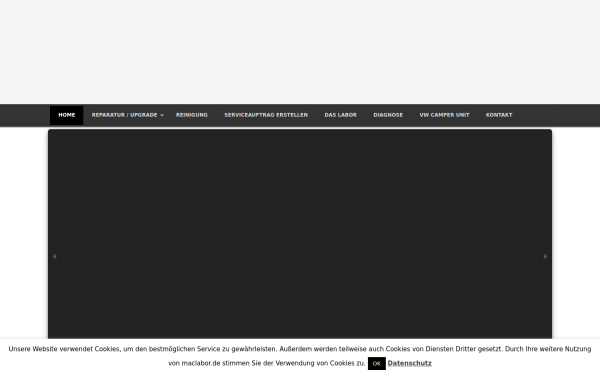Click the dark slider image area
The height and width of the screenshot is (375, 600).
(x=300, y=234)
